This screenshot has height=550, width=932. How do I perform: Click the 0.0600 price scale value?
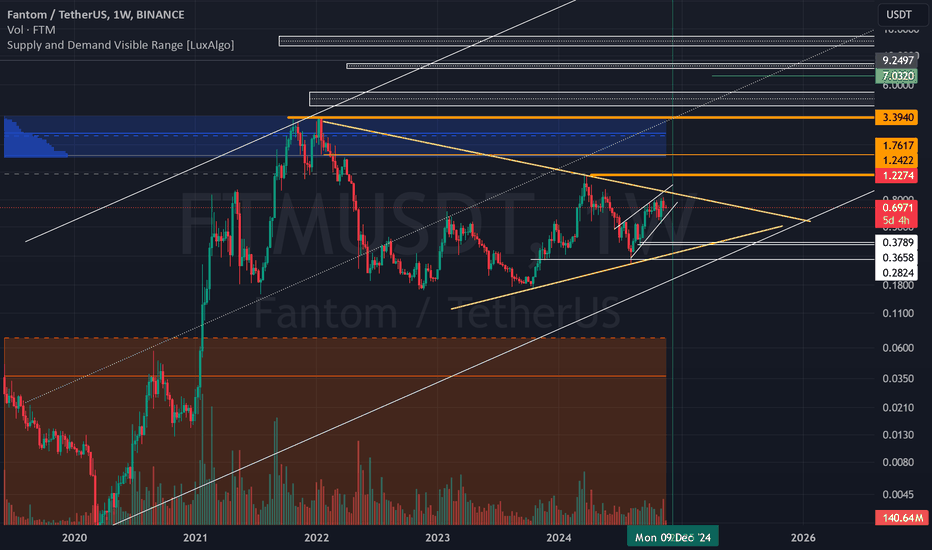pos(898,348)
